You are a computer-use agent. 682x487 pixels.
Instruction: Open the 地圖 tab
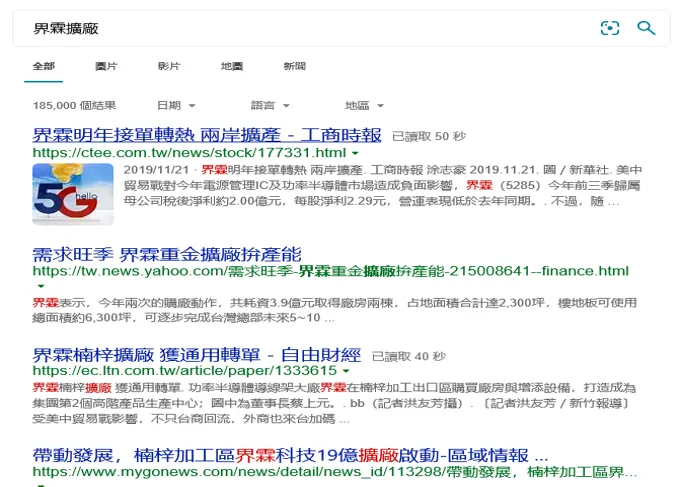pyautogui.click(x=231, y=67)
